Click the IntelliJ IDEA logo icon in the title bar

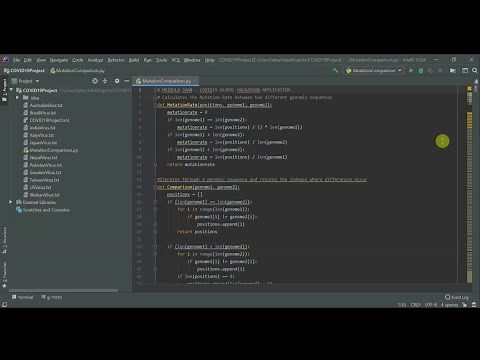tap(5, 60)
